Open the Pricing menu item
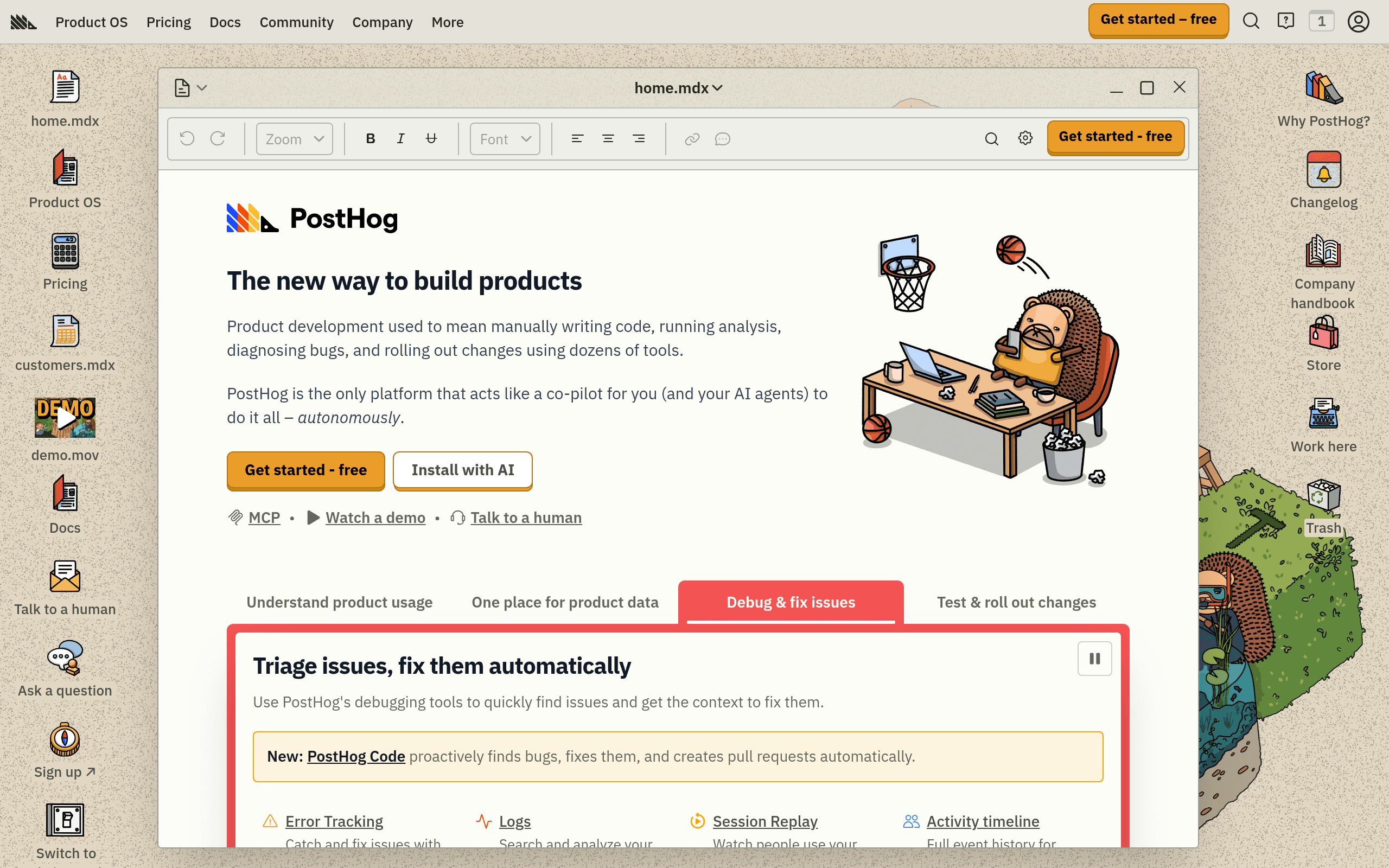The image size is (1389, 868). [169, 22]
